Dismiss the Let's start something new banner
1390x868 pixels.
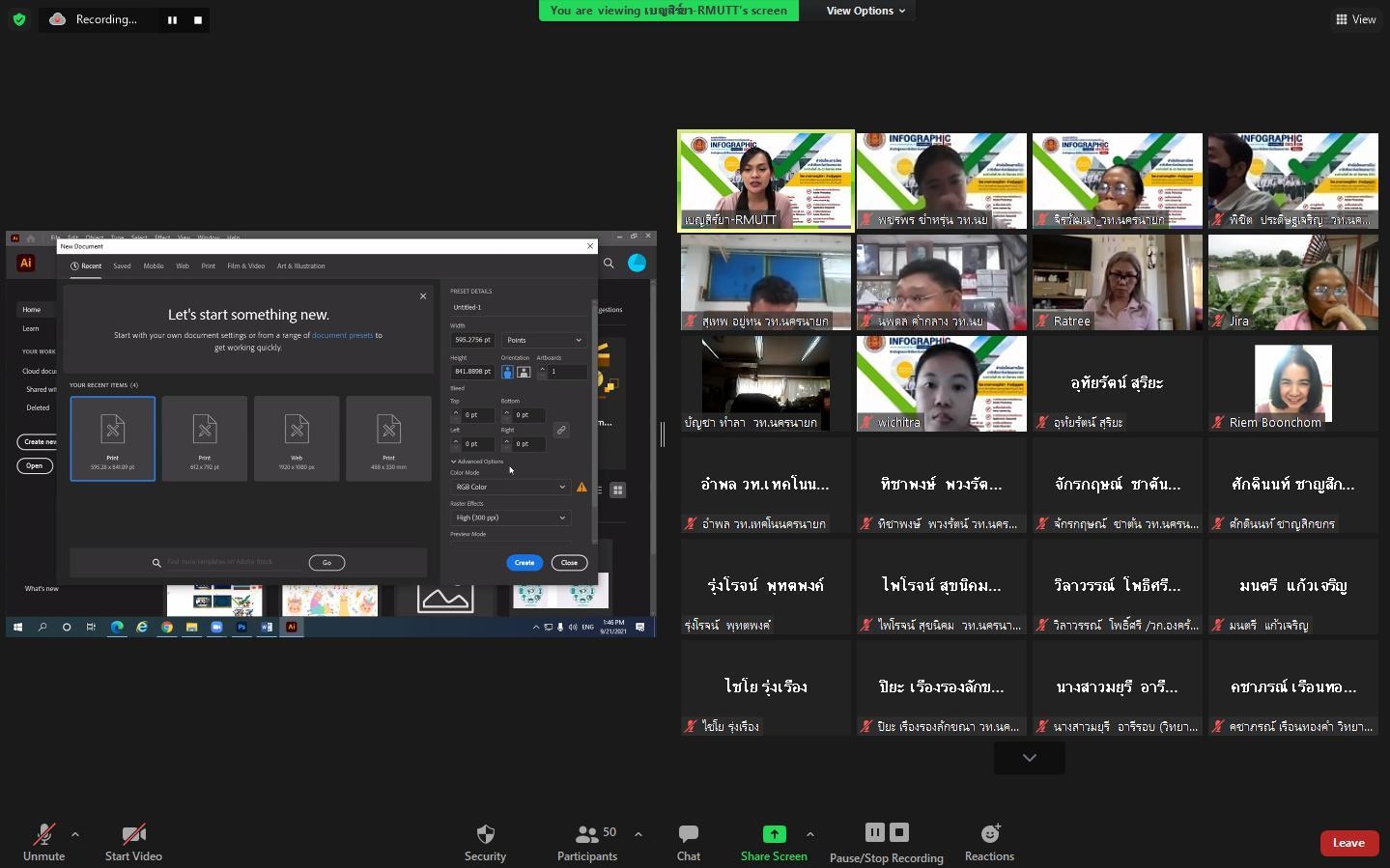pos(423,296)
